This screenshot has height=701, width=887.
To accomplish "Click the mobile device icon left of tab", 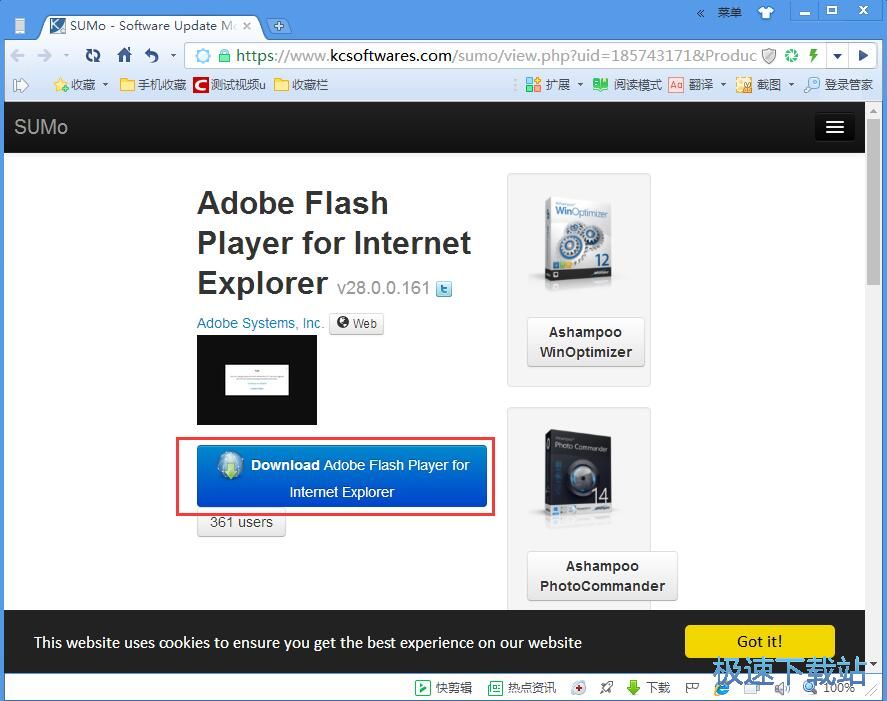I will [x=20, y=26].
